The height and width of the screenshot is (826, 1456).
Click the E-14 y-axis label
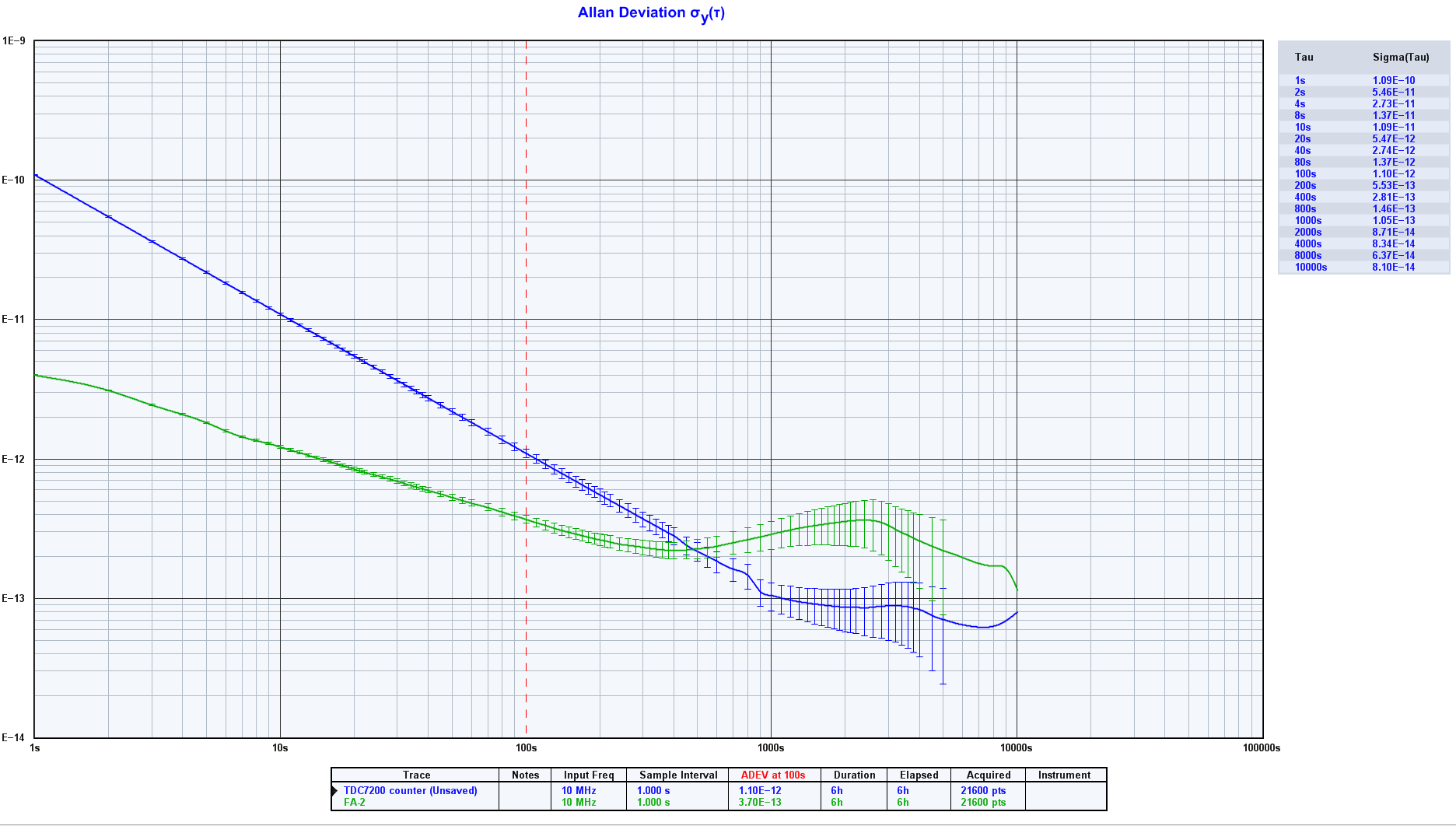[14, 737]
